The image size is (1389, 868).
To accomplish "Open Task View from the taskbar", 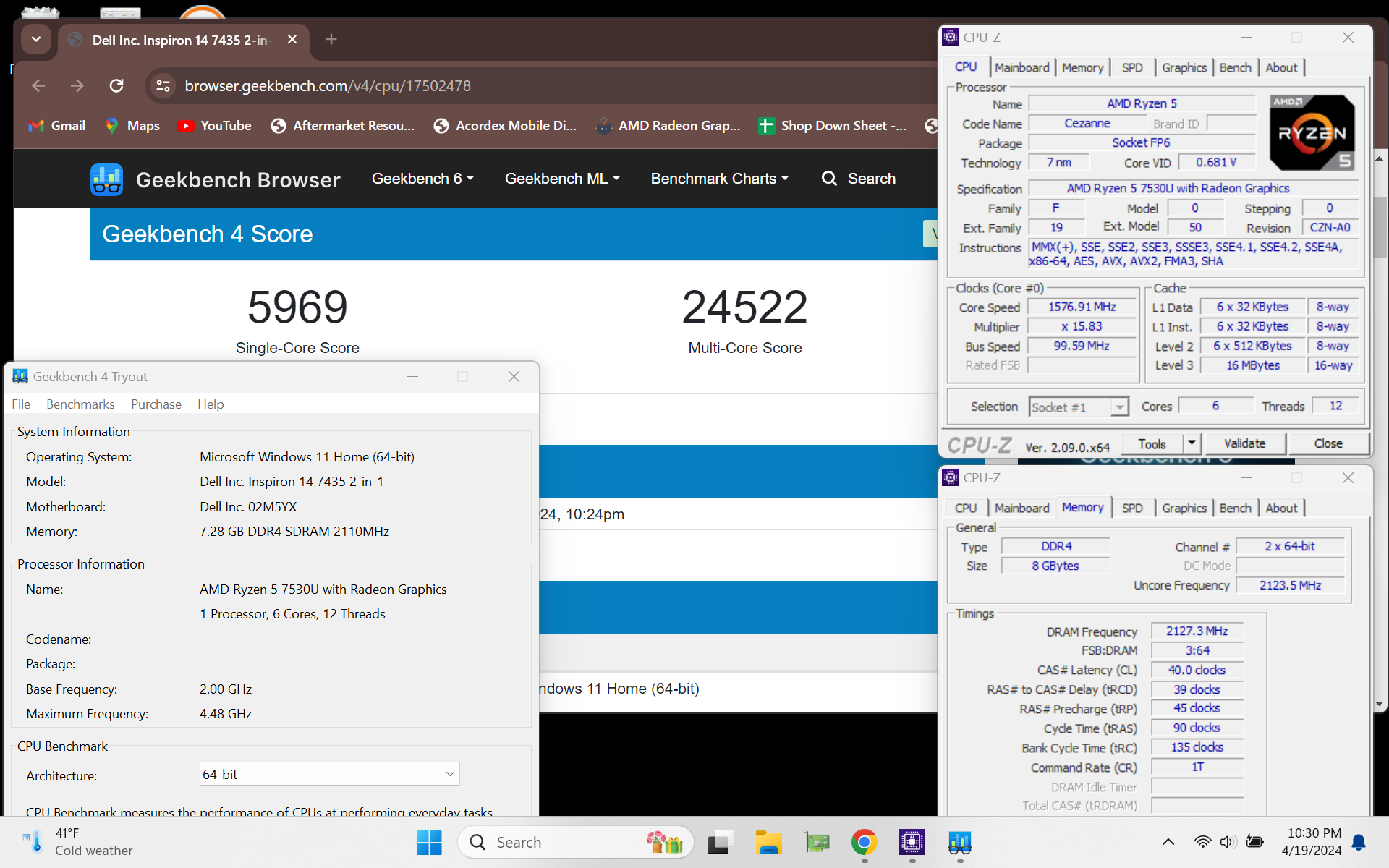I will click(x=718, y=842).
